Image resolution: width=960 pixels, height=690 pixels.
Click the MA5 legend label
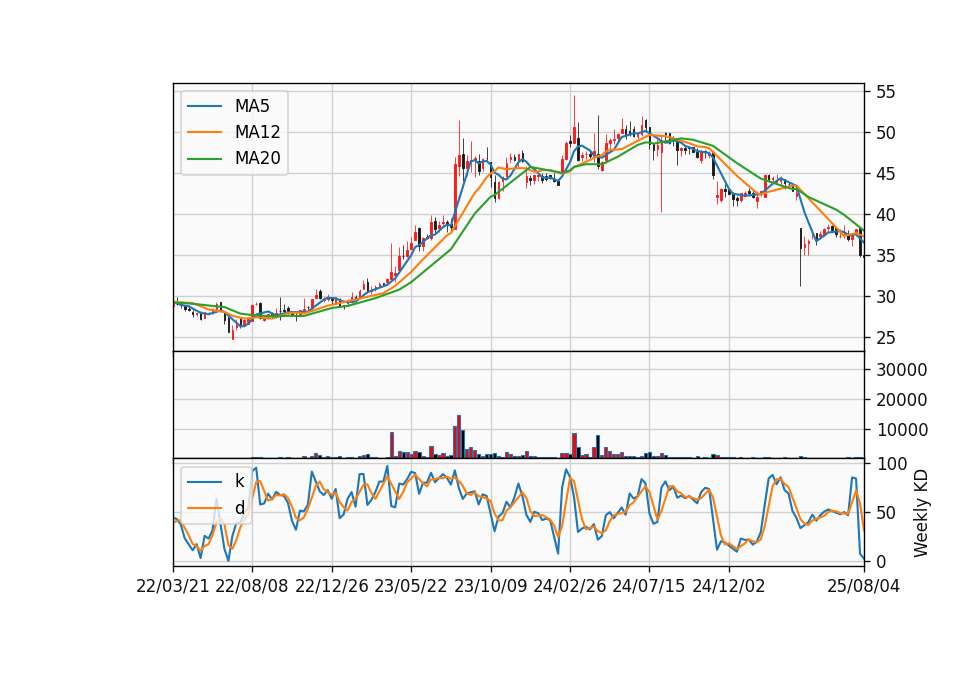tap(252, 106)
